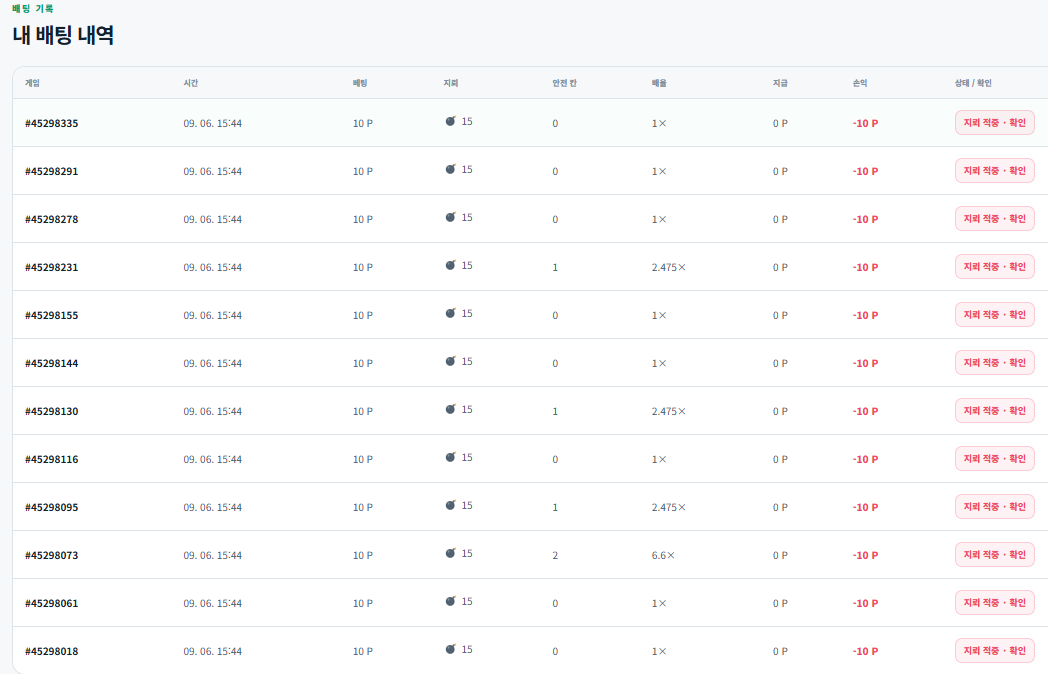
Task: Select game ID #45298335
Action: [51, 124]
